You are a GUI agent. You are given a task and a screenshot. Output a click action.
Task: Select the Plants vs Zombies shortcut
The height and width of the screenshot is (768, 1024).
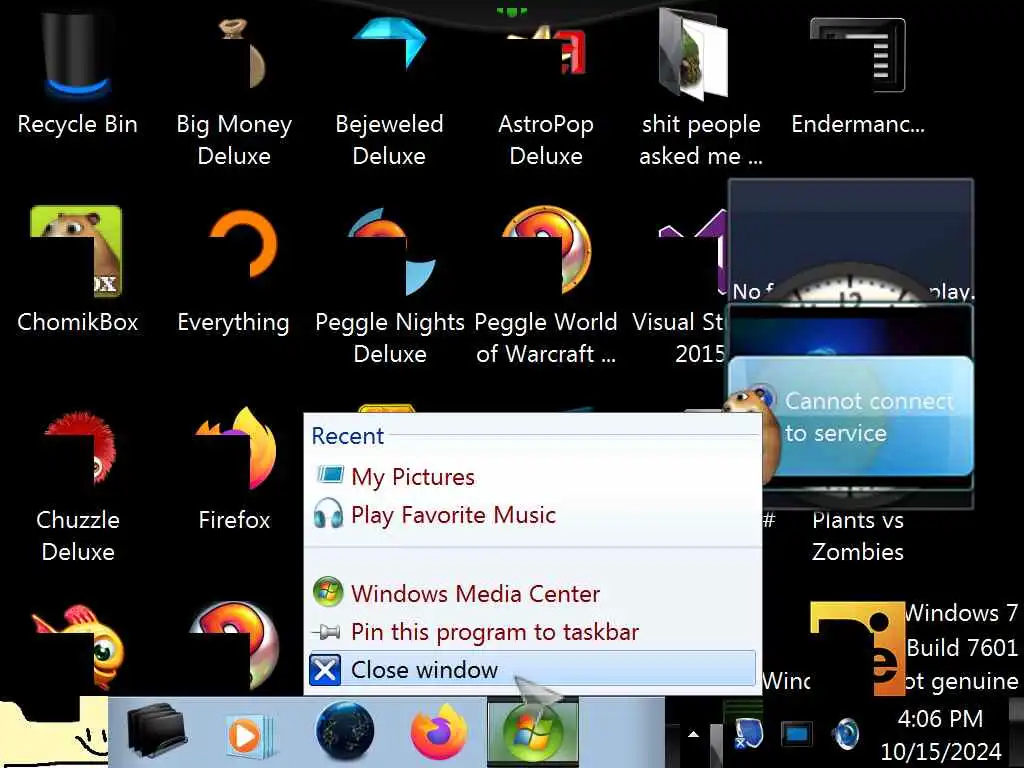pyautogui.click(x=857, y=536)
